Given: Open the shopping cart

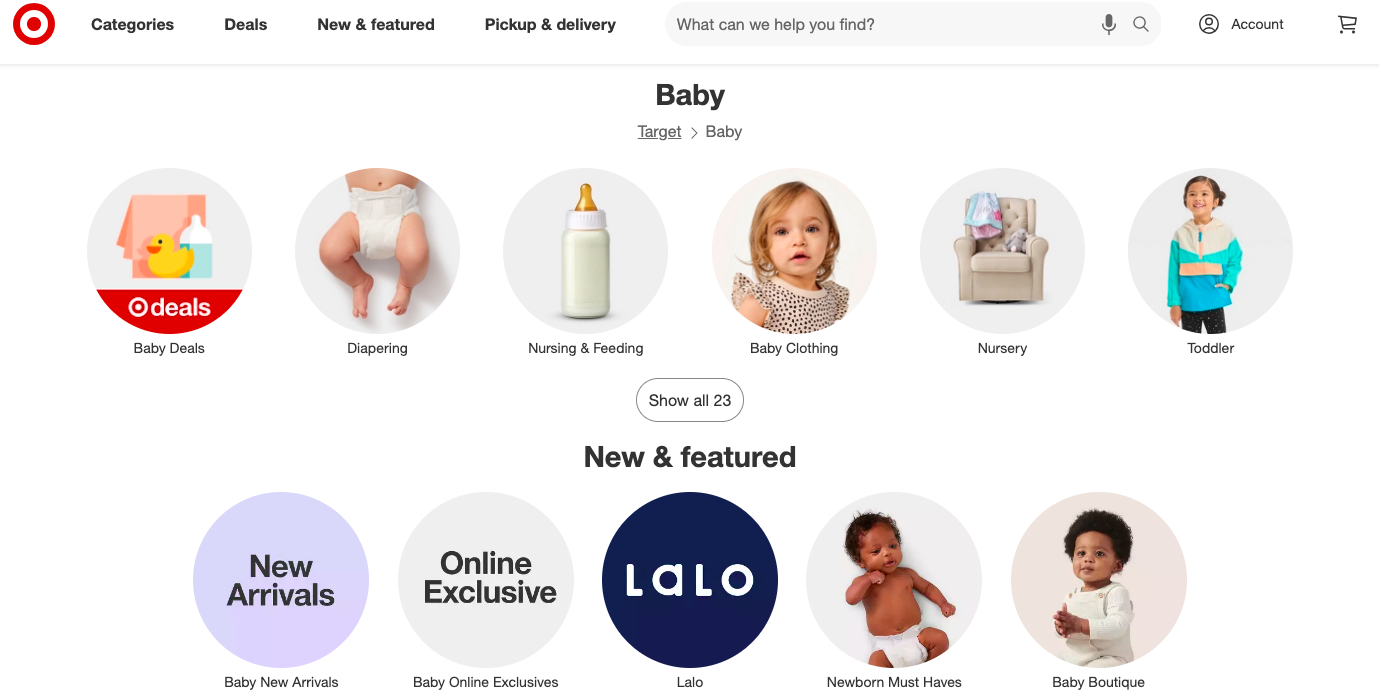Looking at the screenshot, I should coord(1347,24).
